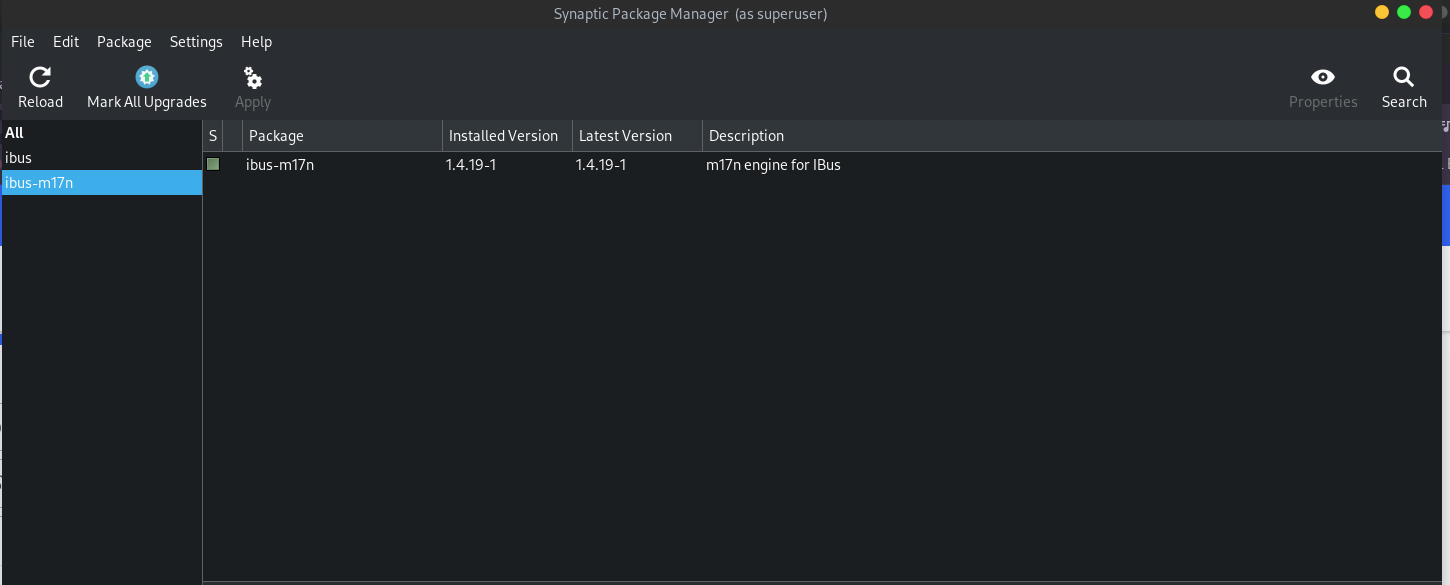The width and height of the screenshot is (1450, 585).
Task: Select the ibus-m17n package row
Action: [823, 165]
